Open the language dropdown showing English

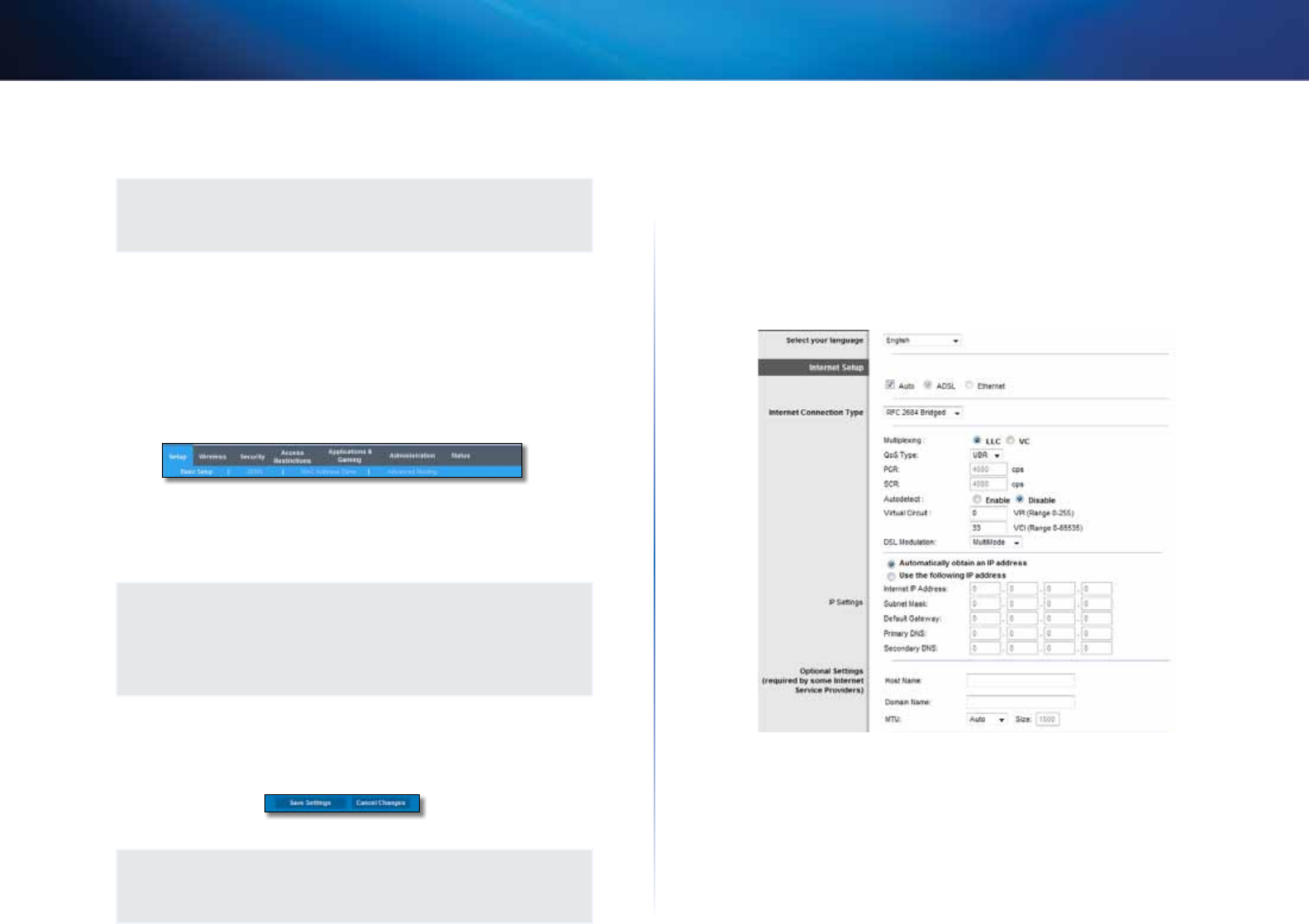click(922, 341)
